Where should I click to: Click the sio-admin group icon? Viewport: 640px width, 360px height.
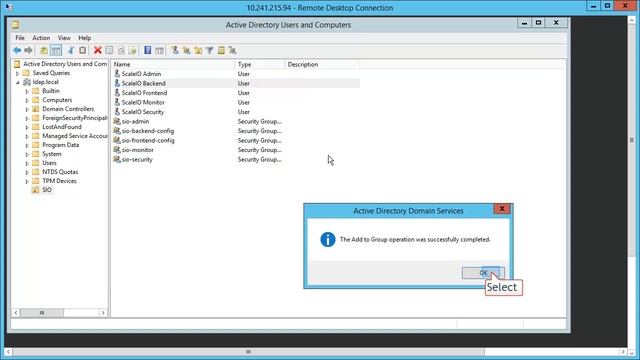pyautogui.click(x=117, y=121)
